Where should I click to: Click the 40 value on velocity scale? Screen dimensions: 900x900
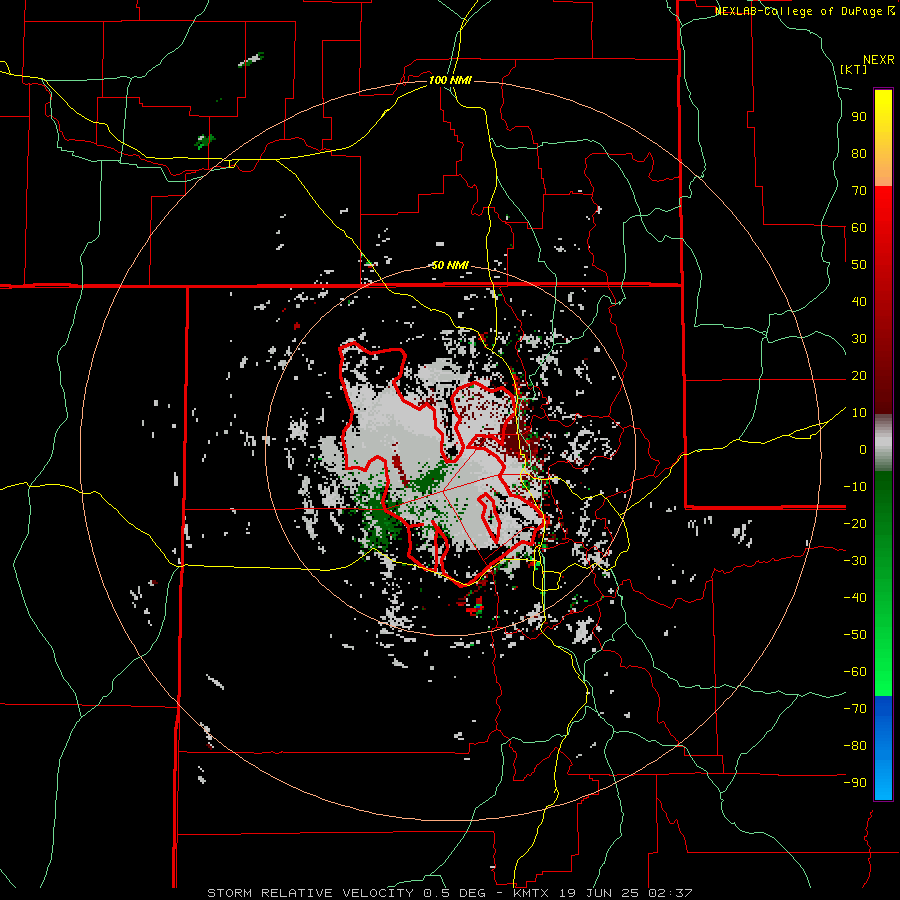tap(859, 301)
